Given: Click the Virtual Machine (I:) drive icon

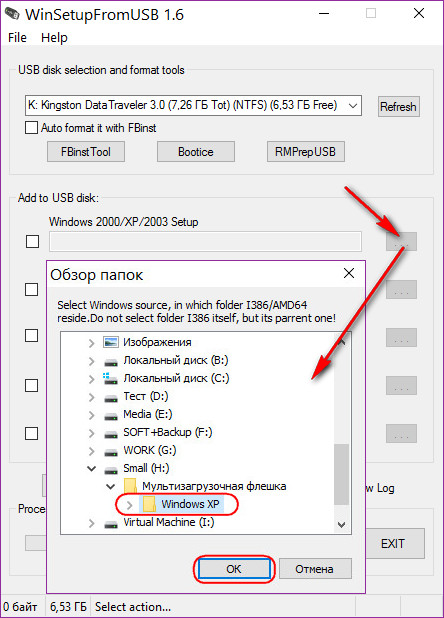Looking at the screenshot, I should click(111, 524).
